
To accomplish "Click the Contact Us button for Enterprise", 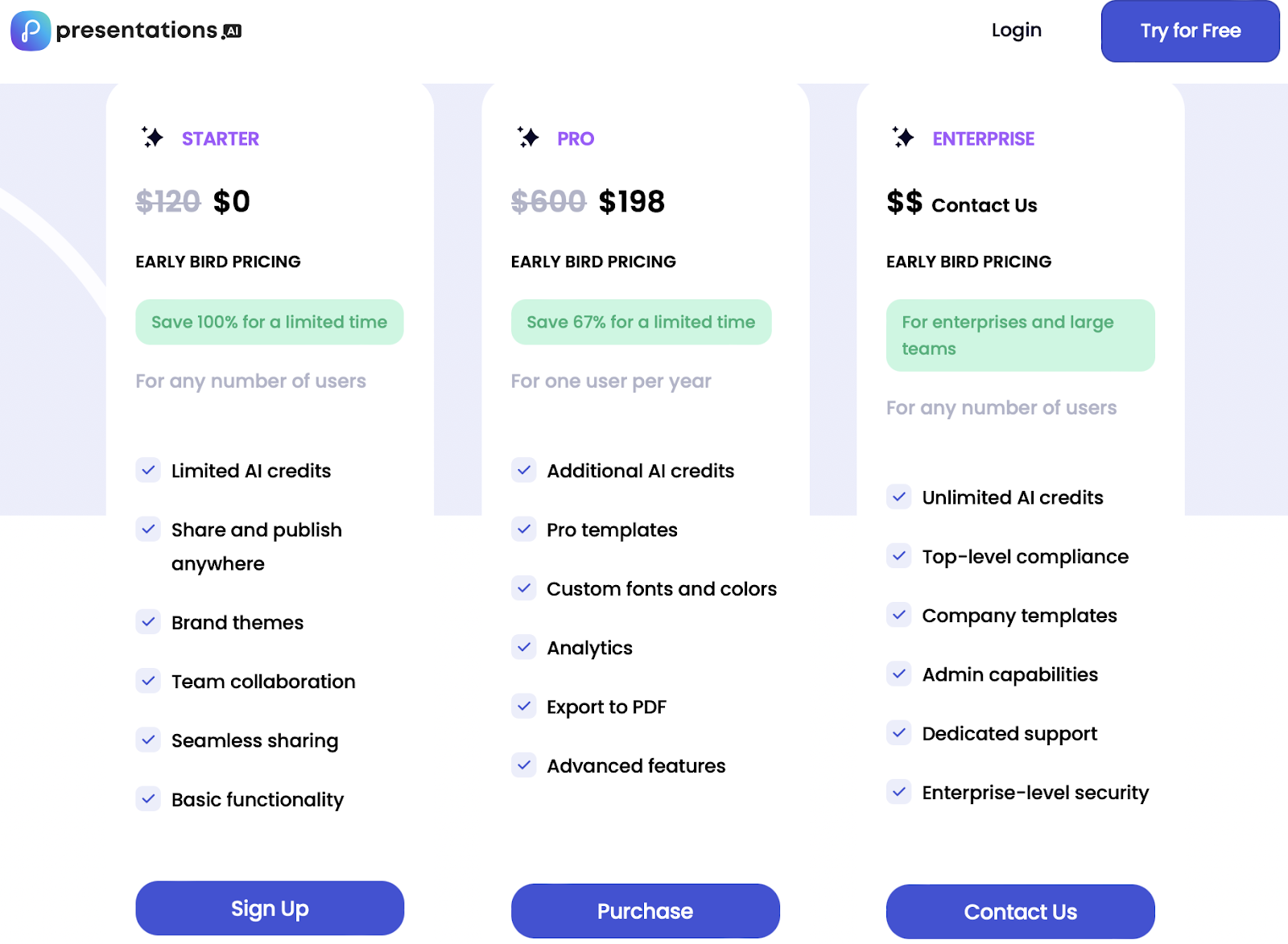I will tap(1021, 912).
